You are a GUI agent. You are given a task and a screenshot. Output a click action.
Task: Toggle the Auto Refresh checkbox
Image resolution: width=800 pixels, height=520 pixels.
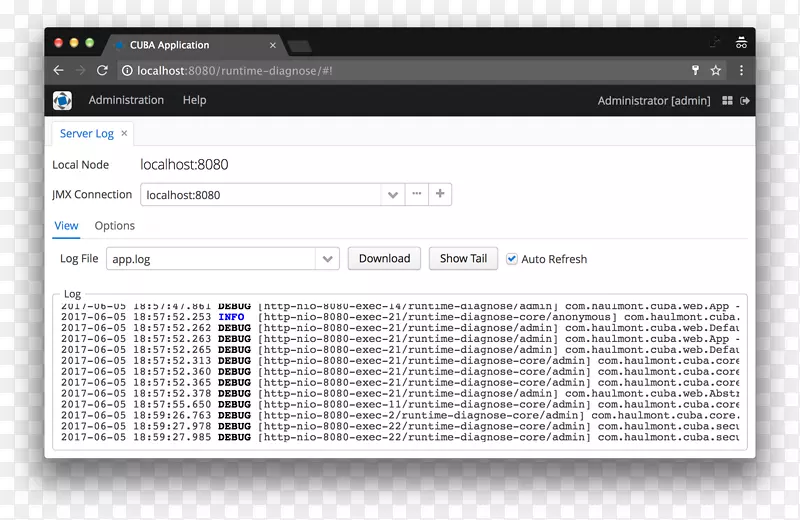click(x=512, y=259)
